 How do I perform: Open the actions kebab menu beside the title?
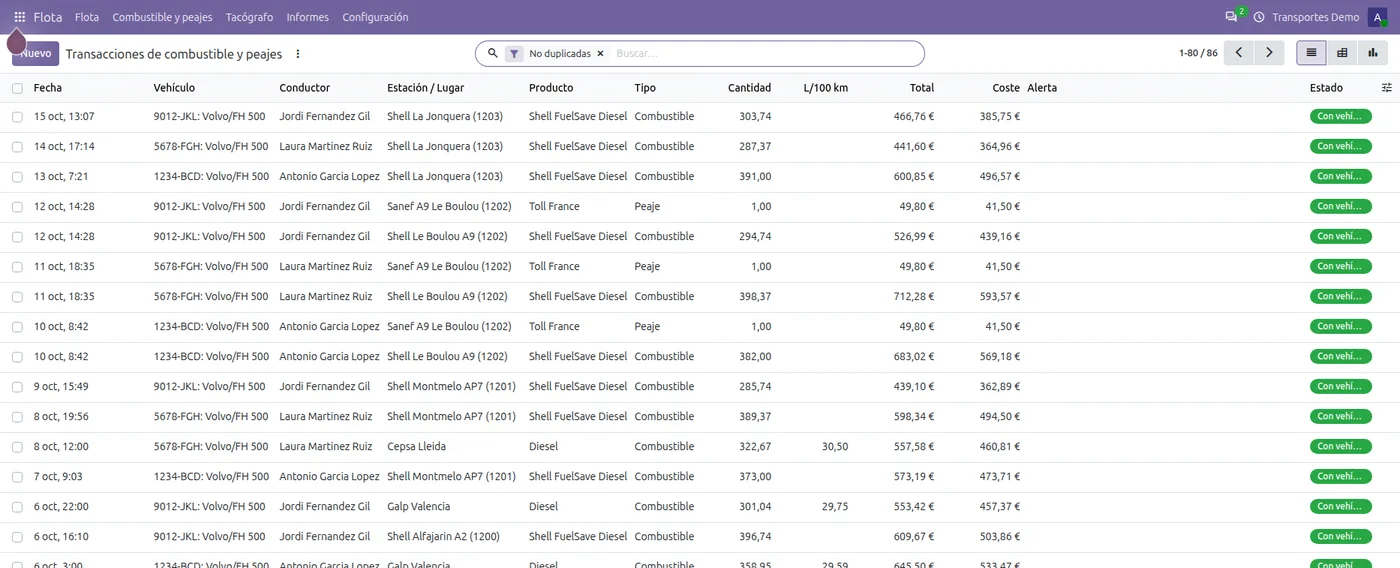[x=297, y=54]
